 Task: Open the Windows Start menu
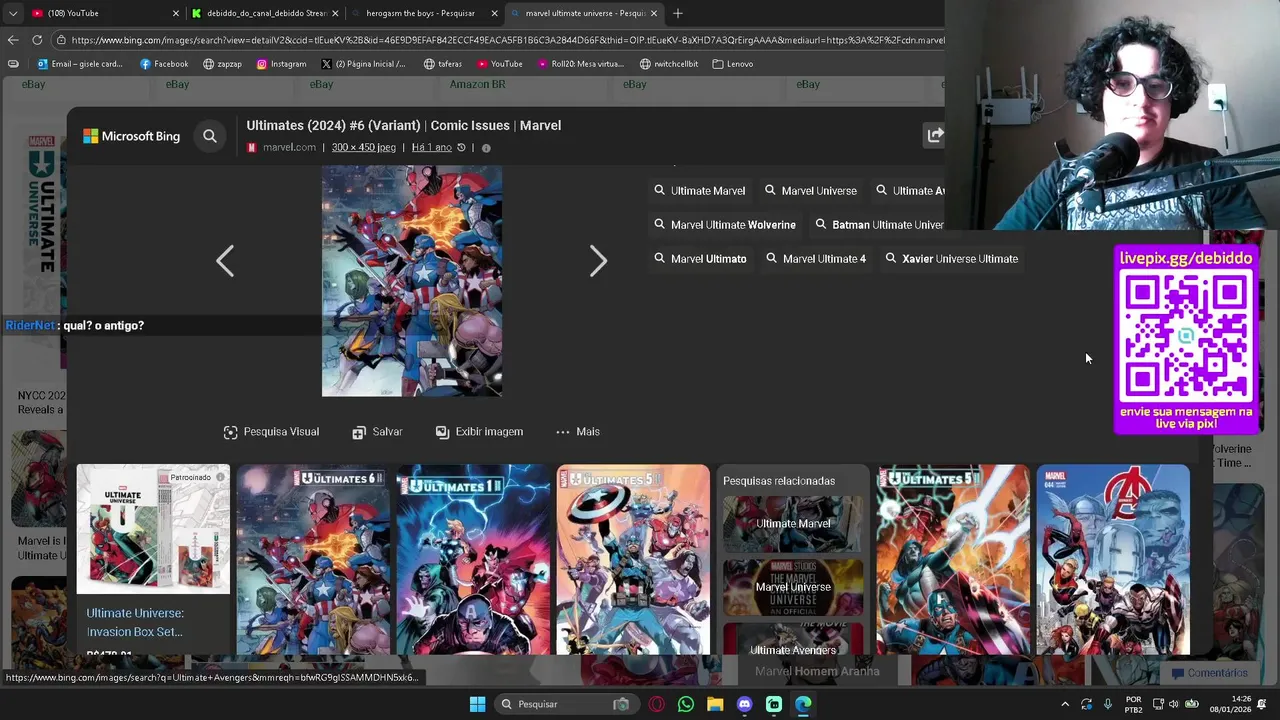point(477,704)
